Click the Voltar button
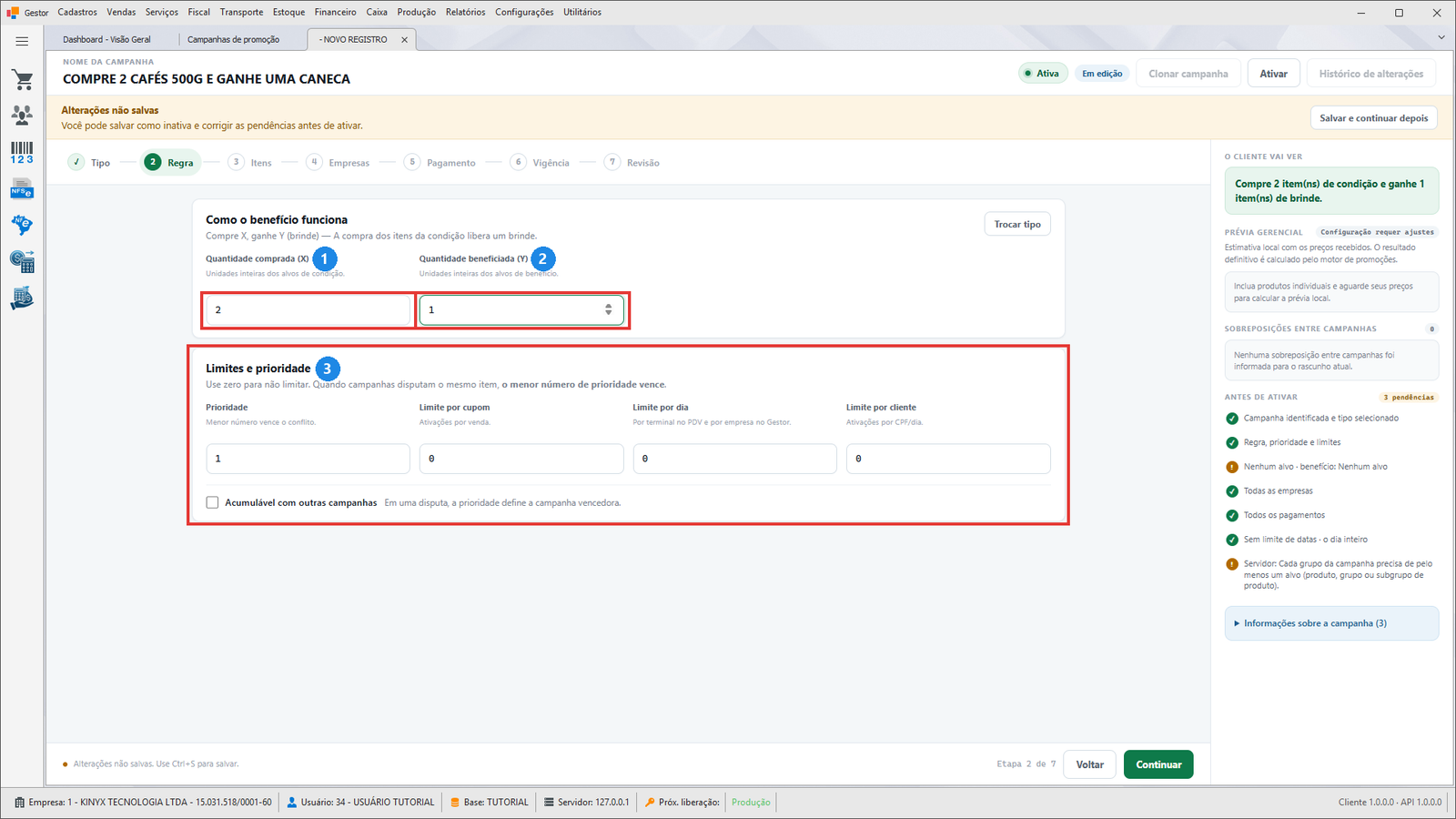This screenshot has height=819, width=1456. click(x=1090, y=764)
